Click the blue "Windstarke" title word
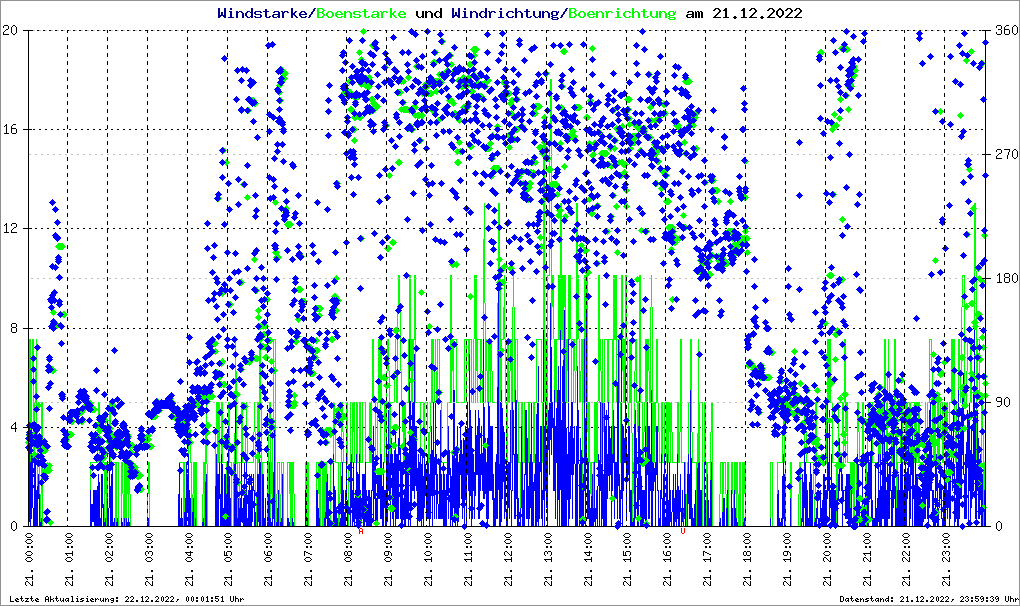Screen dimensions: 1020x606 (x=262, y=13)
